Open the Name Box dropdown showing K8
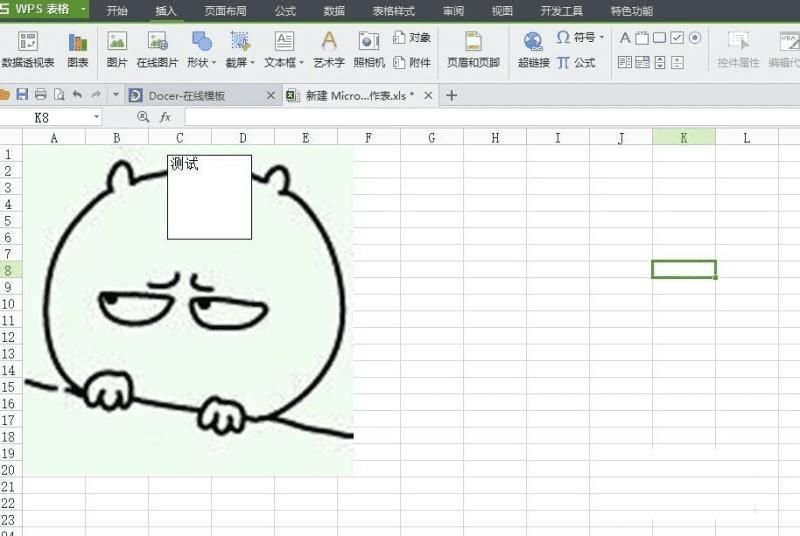800x536 pixels. [x=96, y=117]
